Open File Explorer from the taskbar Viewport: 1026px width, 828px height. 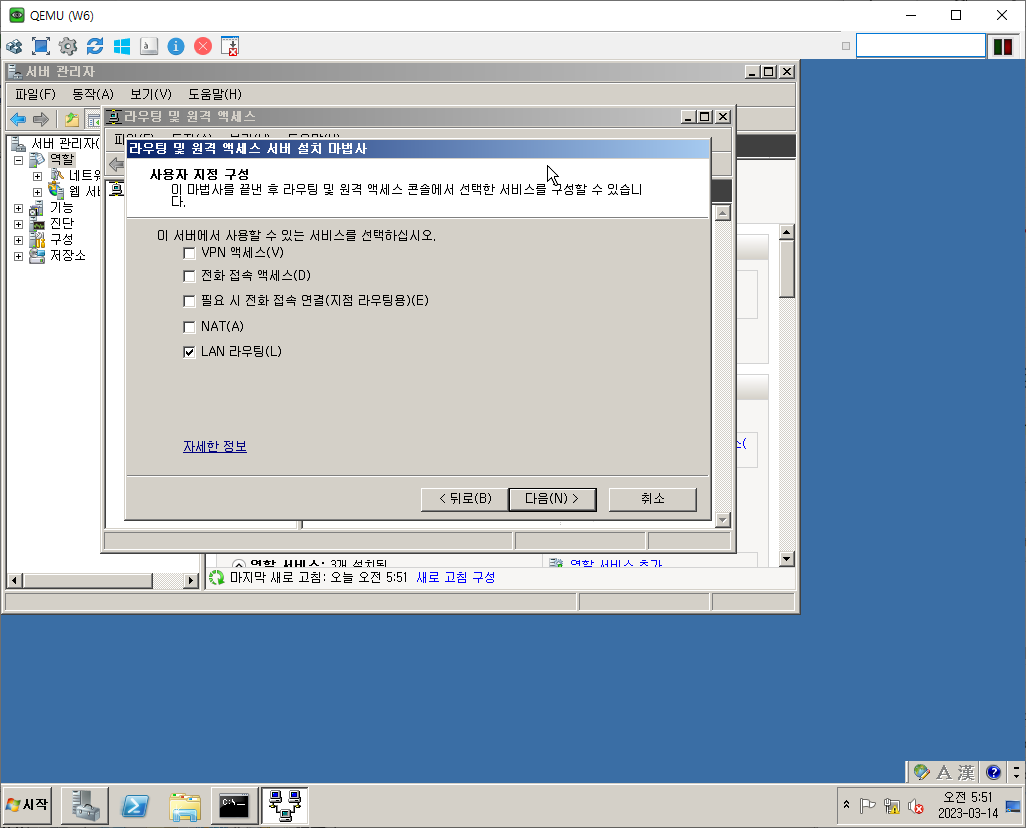click(185, 806)
